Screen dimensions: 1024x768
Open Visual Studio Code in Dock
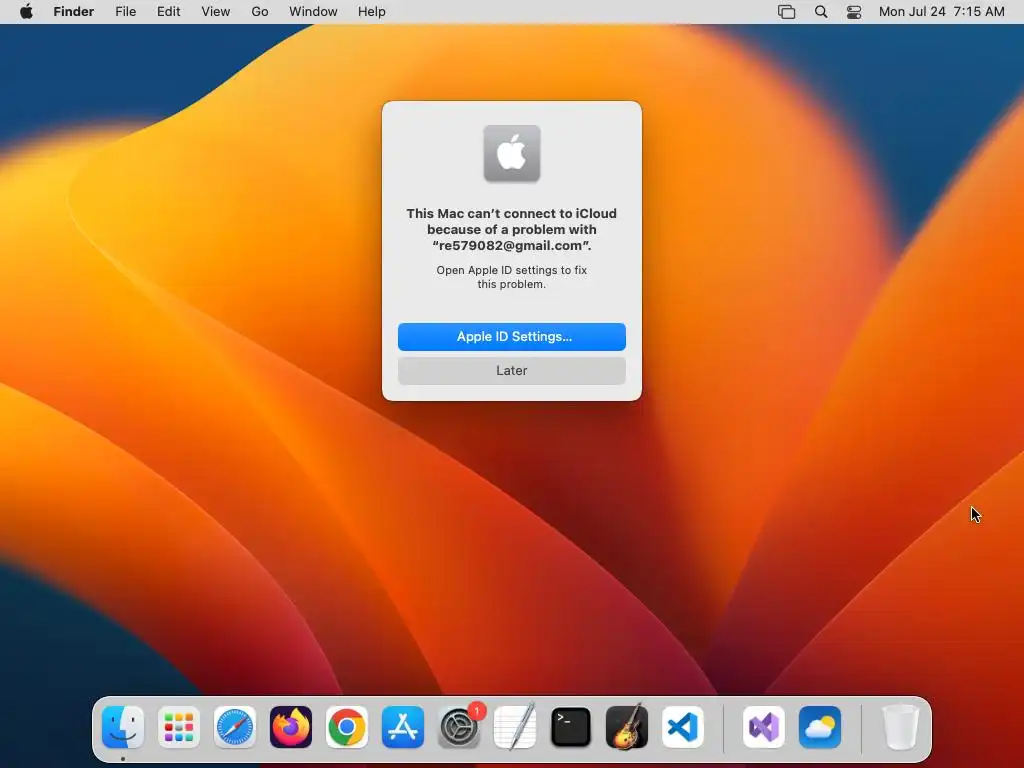pyautogui.click(x=683, y=728)
